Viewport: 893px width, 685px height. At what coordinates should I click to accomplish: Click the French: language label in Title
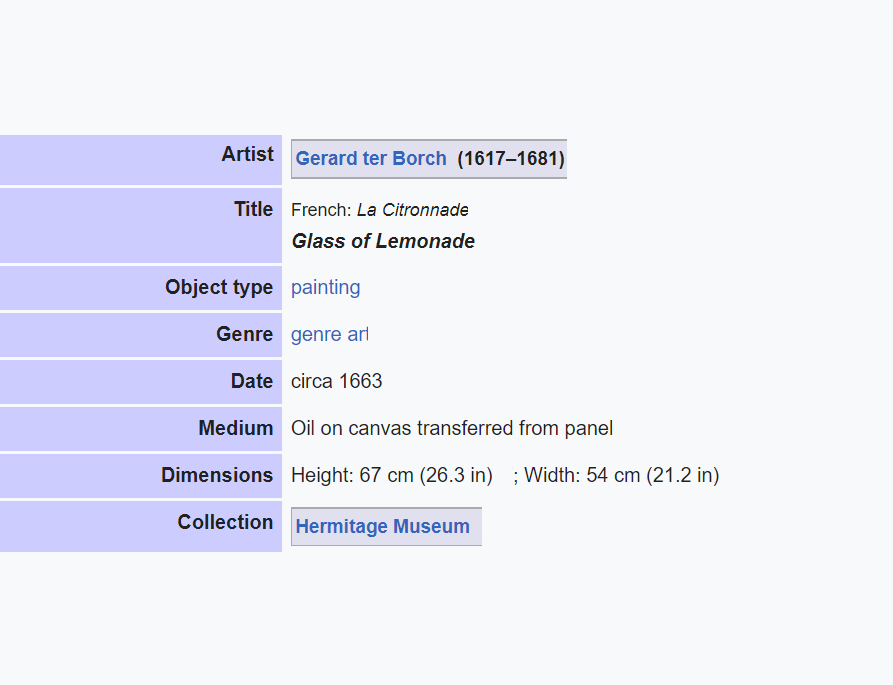[321, 210]
